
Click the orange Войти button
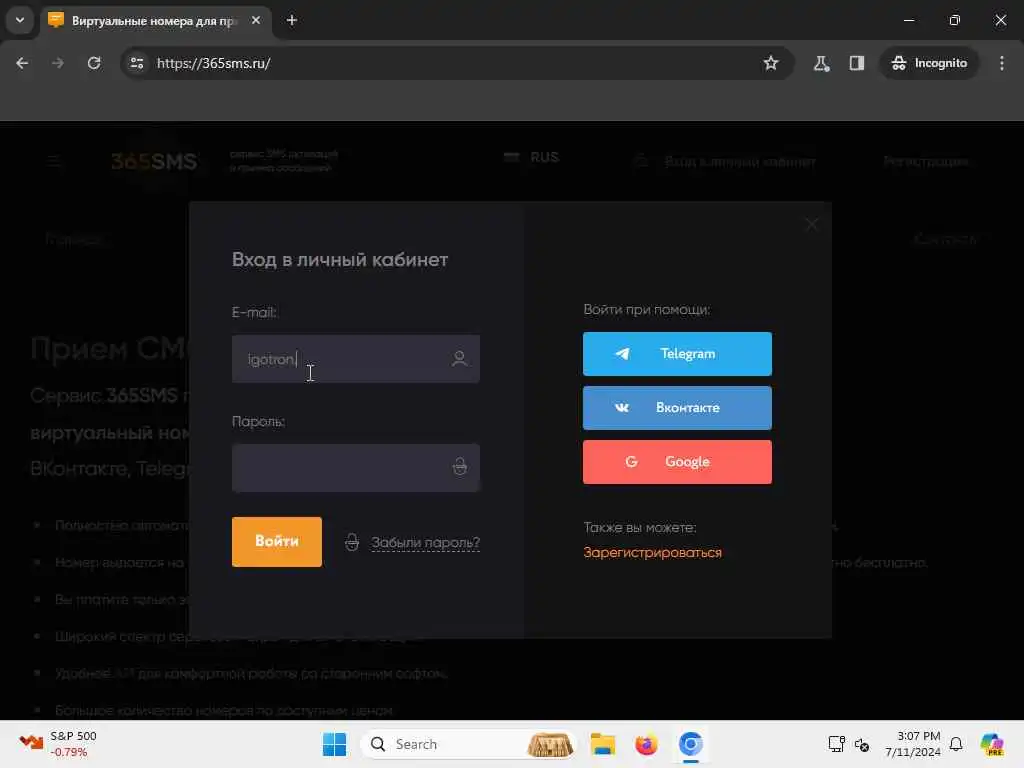(277, 541)
